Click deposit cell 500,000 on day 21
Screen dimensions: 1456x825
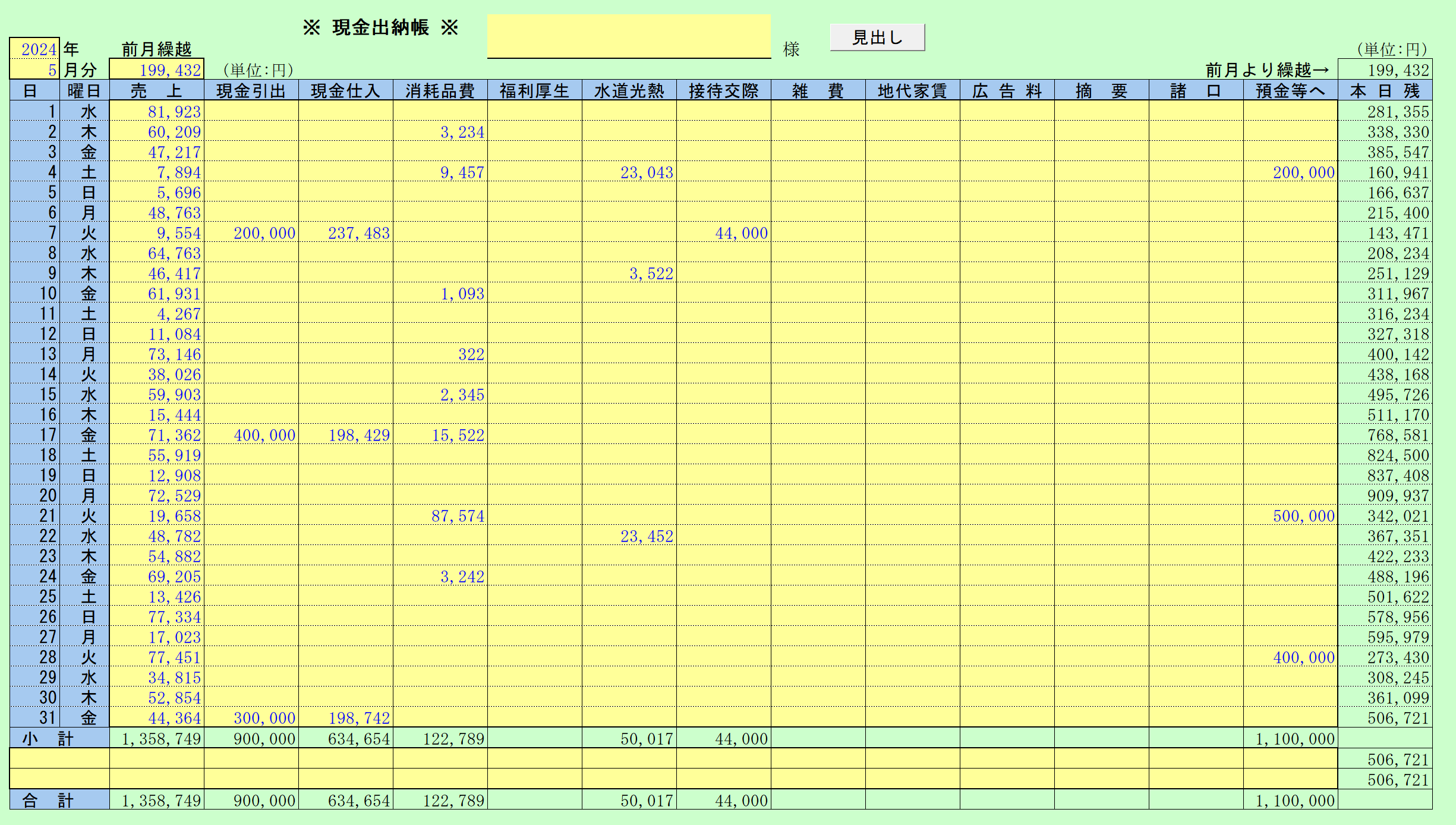[x=1291, y=515]
